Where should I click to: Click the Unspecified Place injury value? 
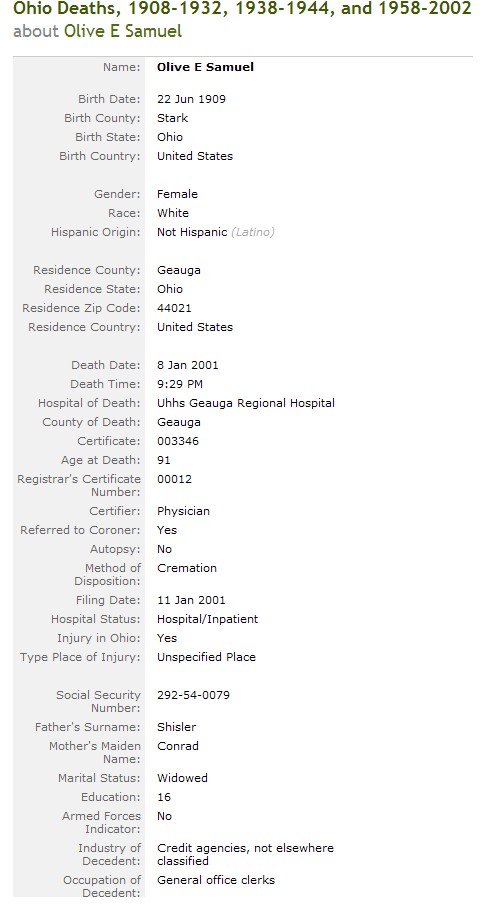206,657
